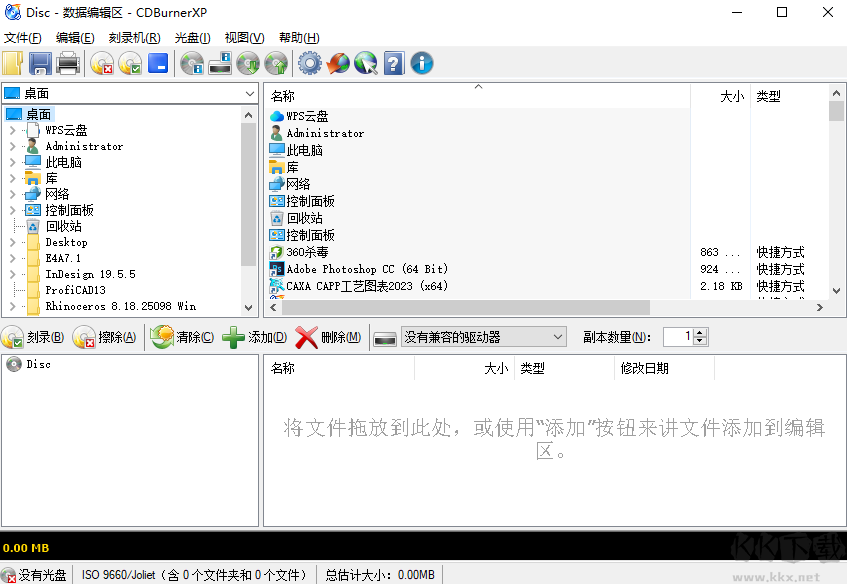The image size is (847, 584).
Task: Click the 清除(C) clear button
Action: pos(183,337)
